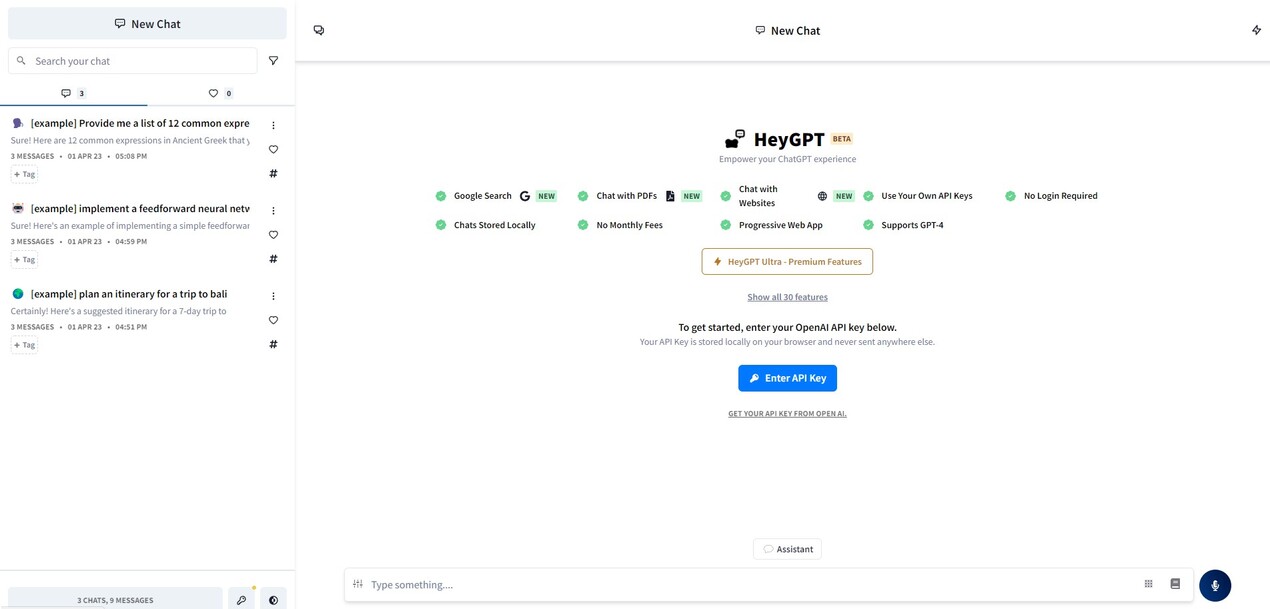Focus the Search your chat field
Screen dimensions: 1270x609
[x=133, y=61]
